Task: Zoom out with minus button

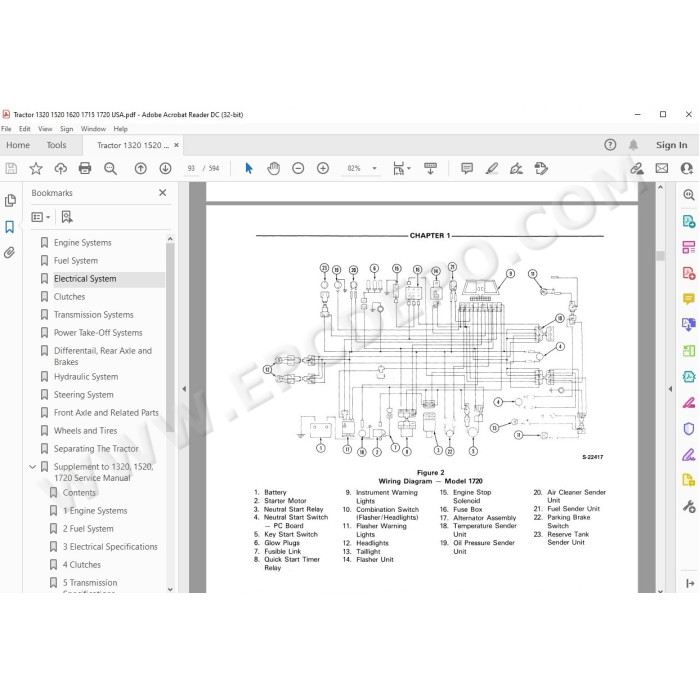Action: pyautogui.click(x=298, y=168)
